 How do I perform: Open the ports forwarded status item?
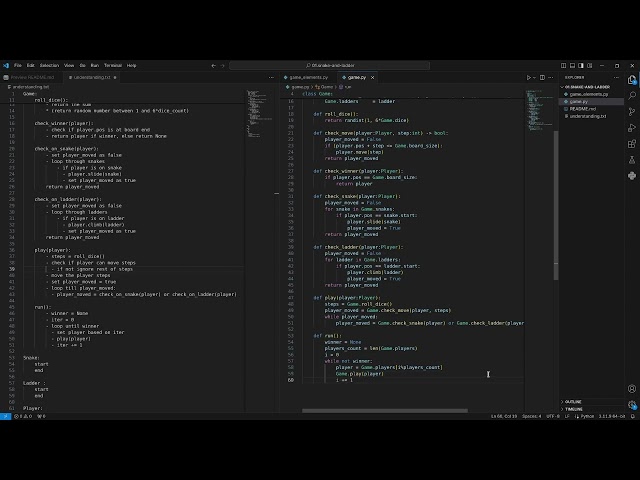[41, 416]
